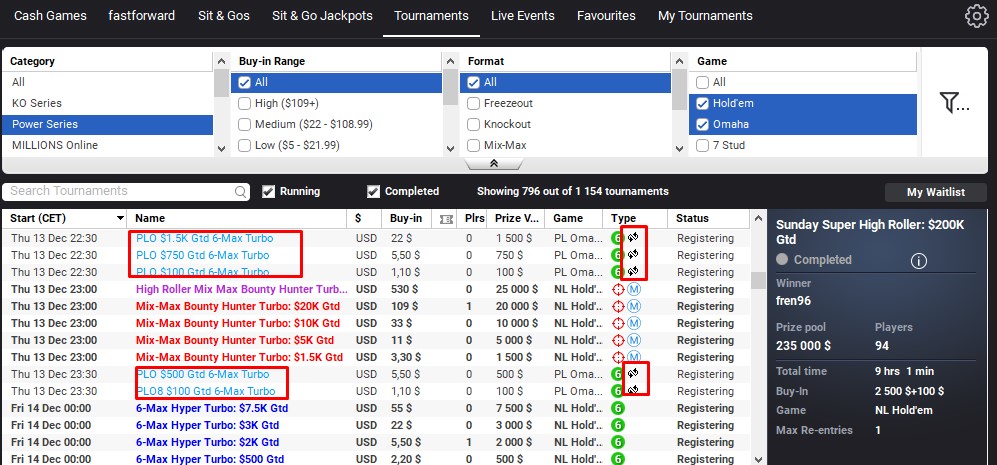Open the tournament info icon beside Completed
This screenshot has width=997, height=465.
918,260
